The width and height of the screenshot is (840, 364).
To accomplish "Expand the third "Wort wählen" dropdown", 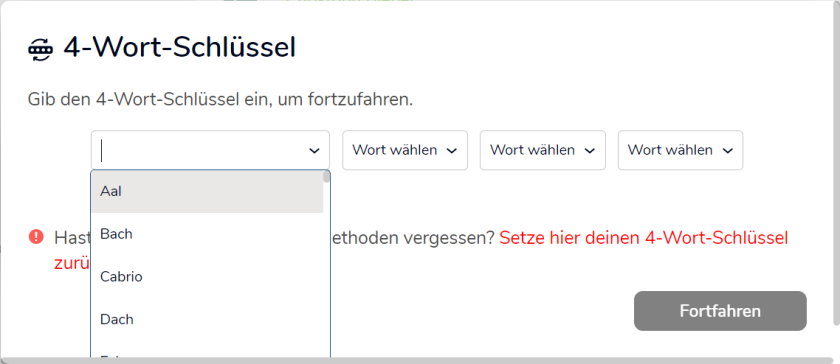I will coord(543,150).
